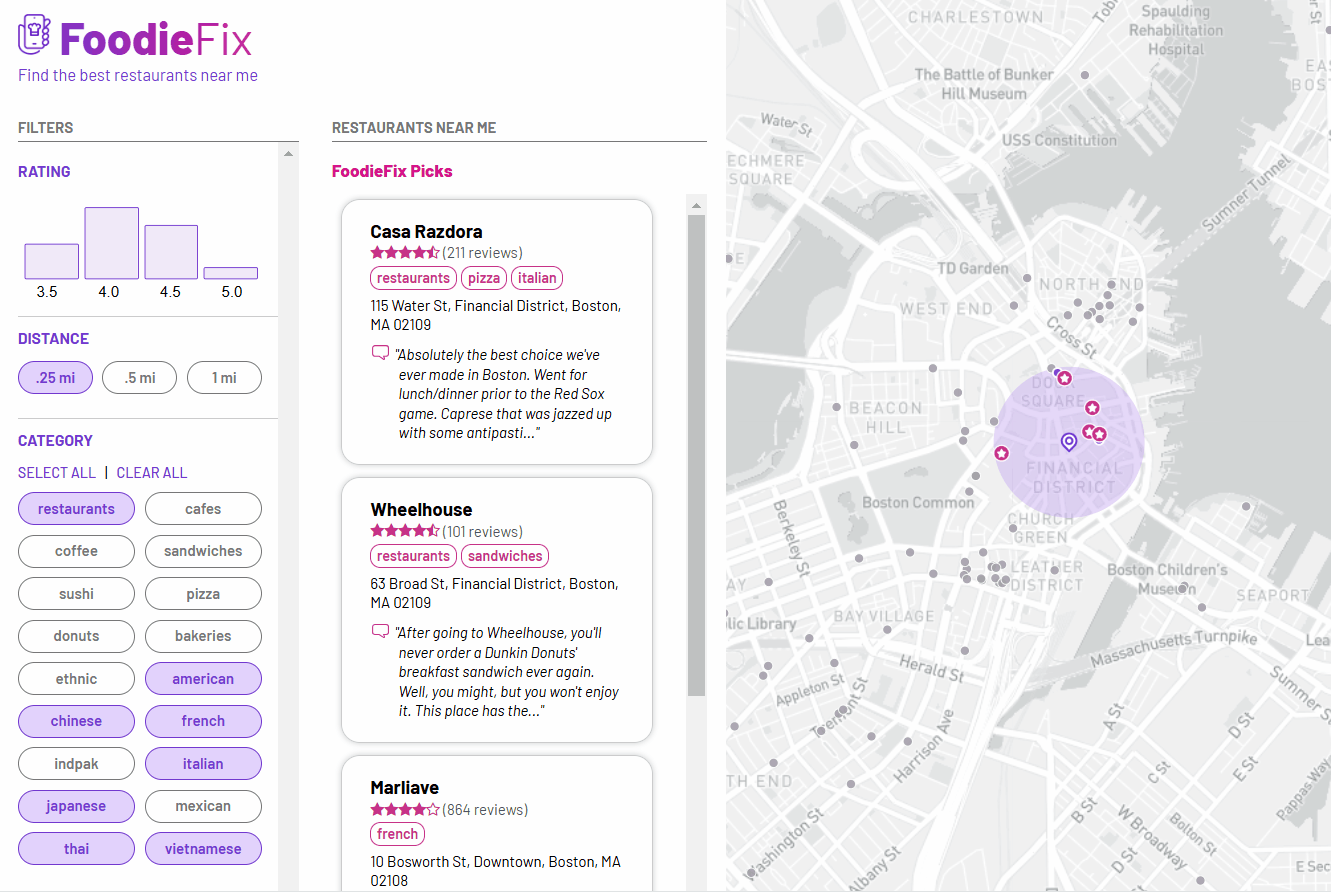
Task: Click the topmost pink map pin near Cross St
Action: click(x=1064, y=377)
